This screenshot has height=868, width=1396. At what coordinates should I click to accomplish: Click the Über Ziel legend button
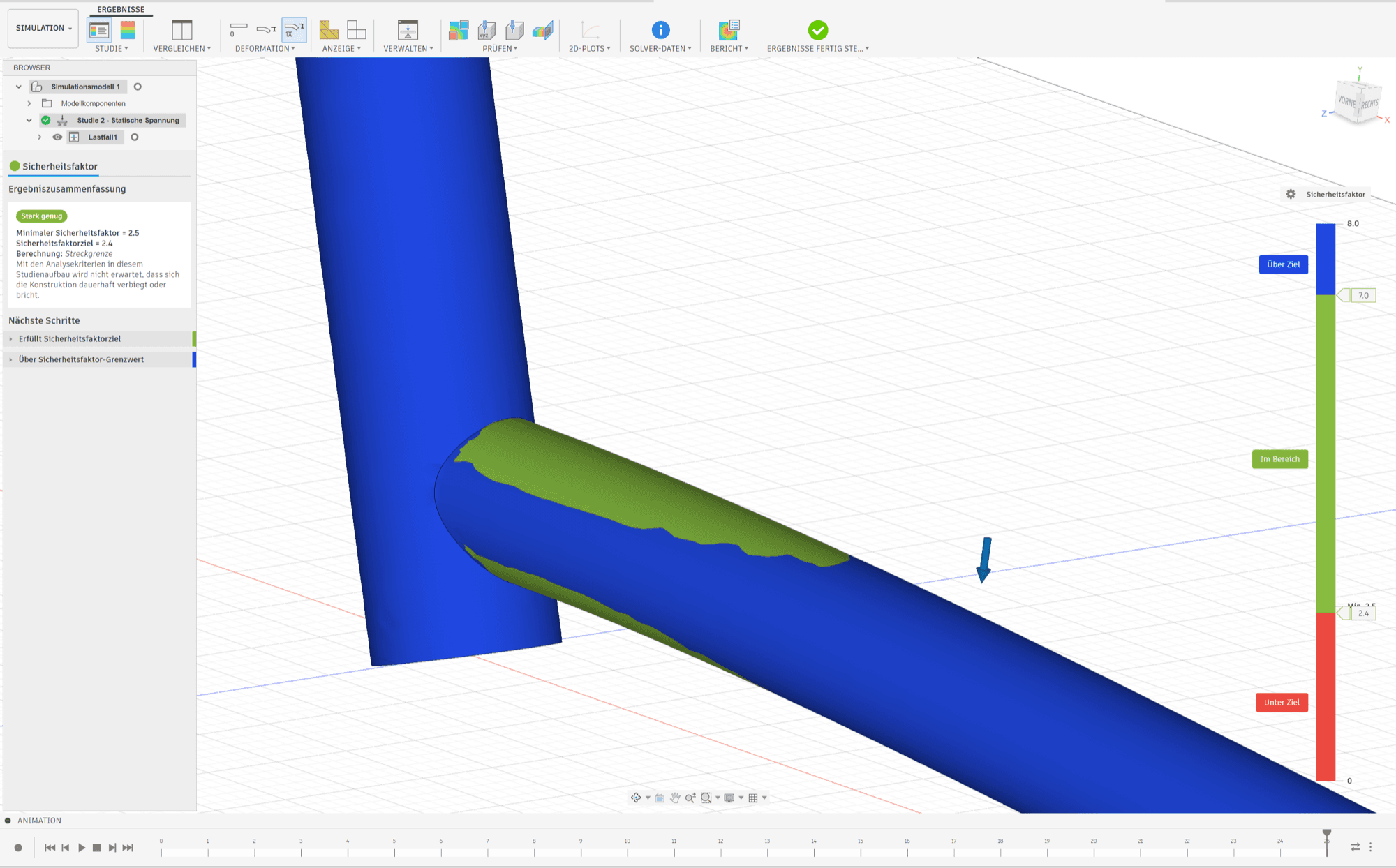coord(1283,264)
